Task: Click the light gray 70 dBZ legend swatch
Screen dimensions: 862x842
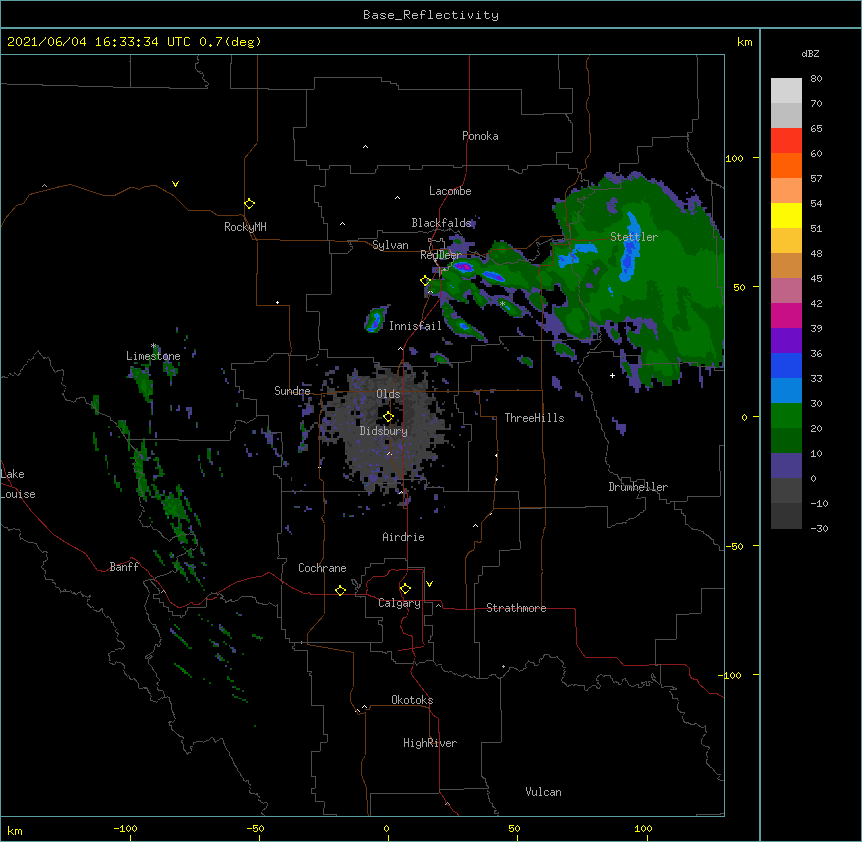Action: click(786, 91)
